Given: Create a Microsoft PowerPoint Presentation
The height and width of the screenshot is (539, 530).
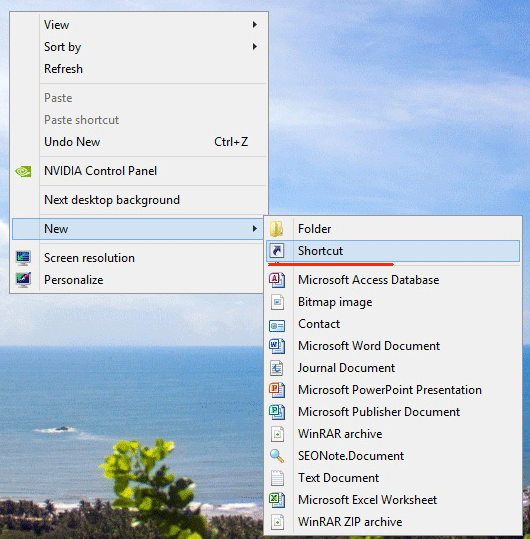Looking at the screenshot, I should coord(393,390).
